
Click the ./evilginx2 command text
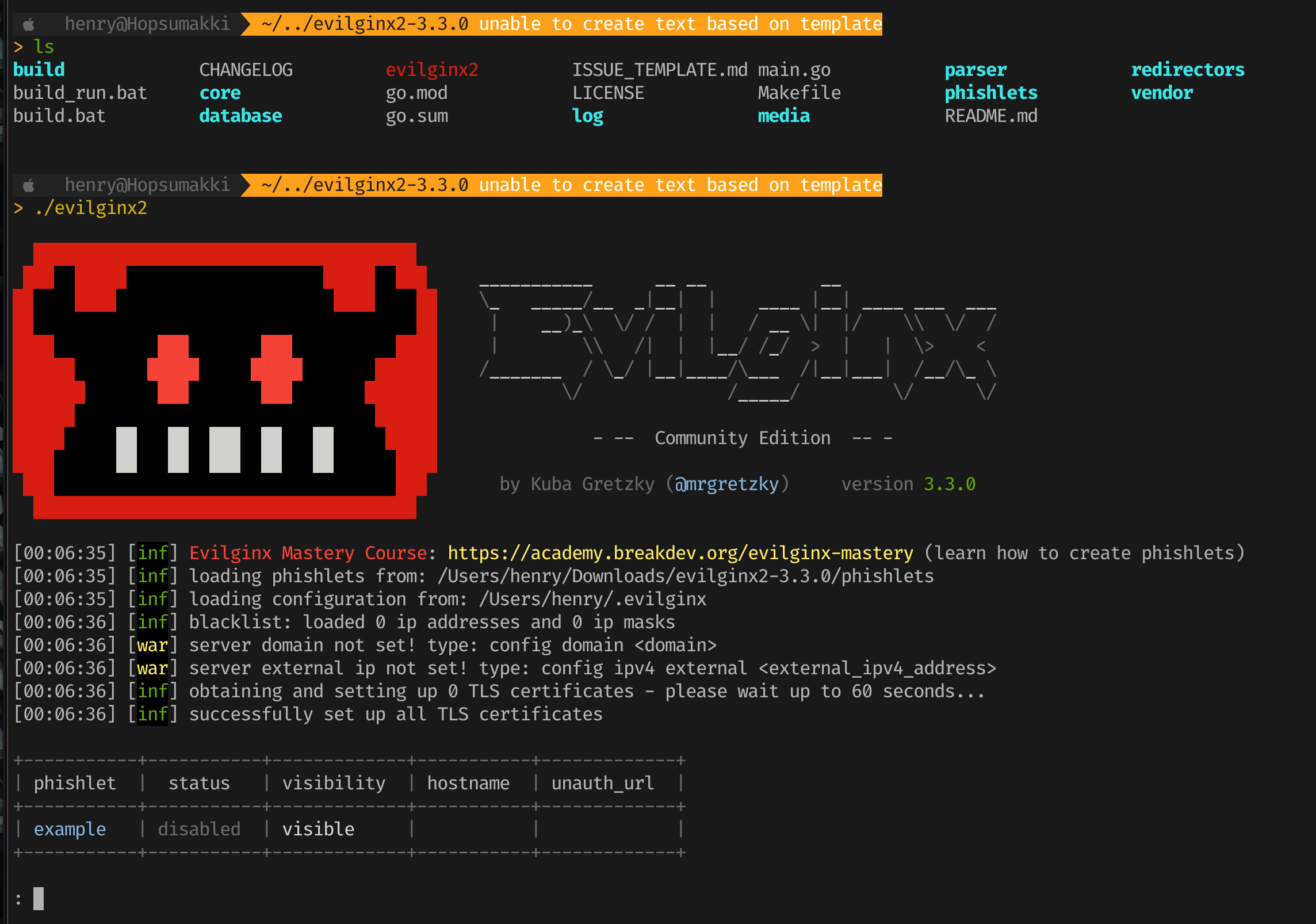click(x=91, y=208)
